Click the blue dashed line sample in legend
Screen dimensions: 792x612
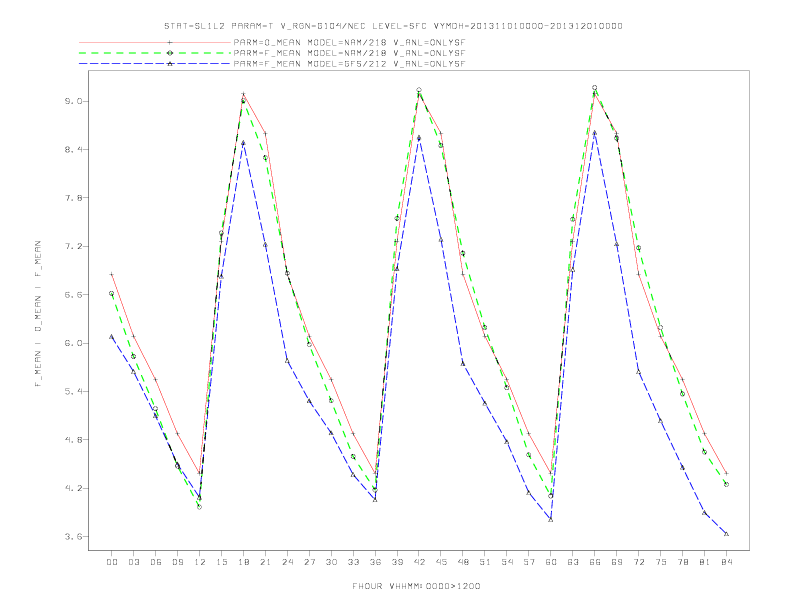click(155, 64)
